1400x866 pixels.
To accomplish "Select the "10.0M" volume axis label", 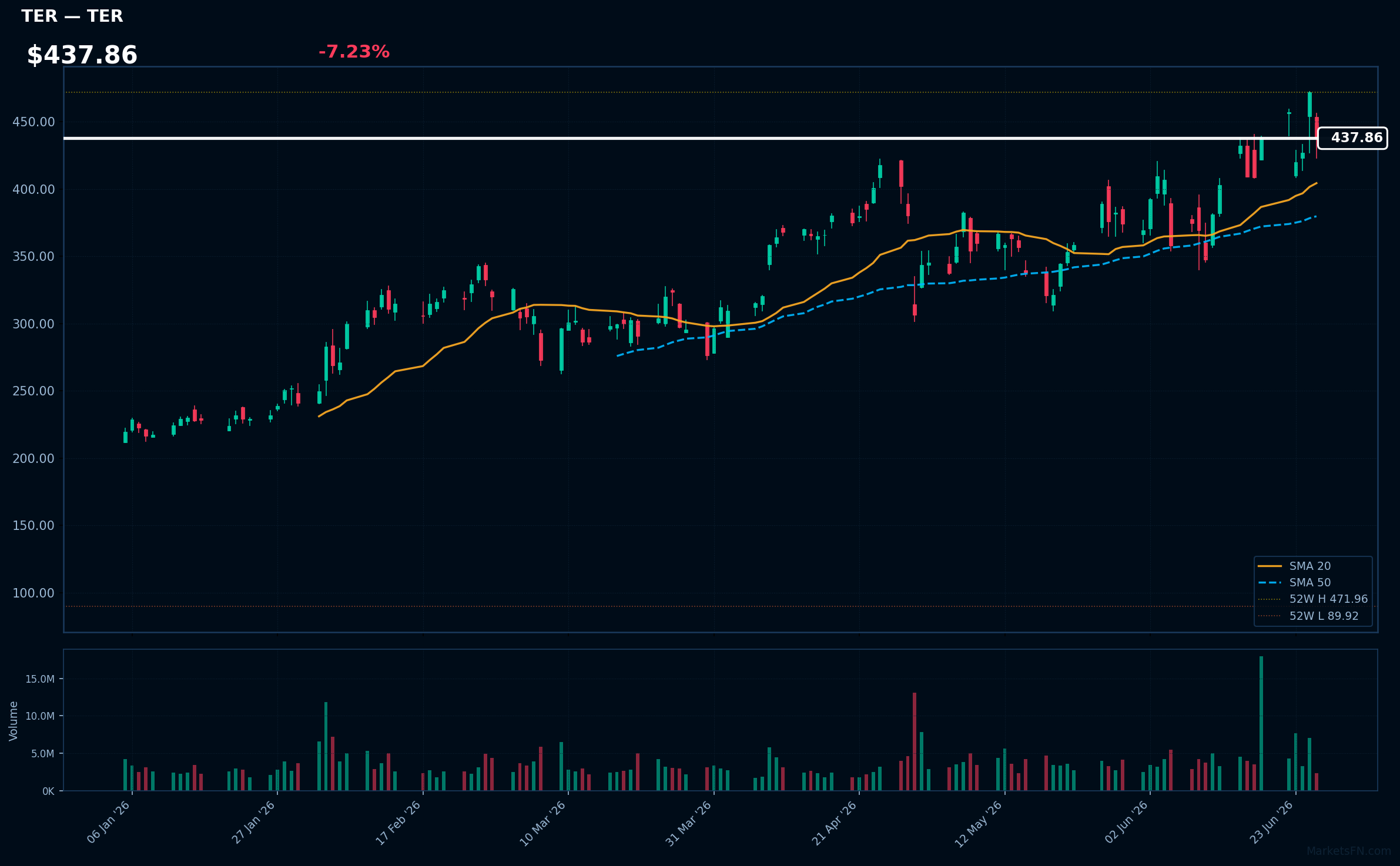I will (40, 716).
